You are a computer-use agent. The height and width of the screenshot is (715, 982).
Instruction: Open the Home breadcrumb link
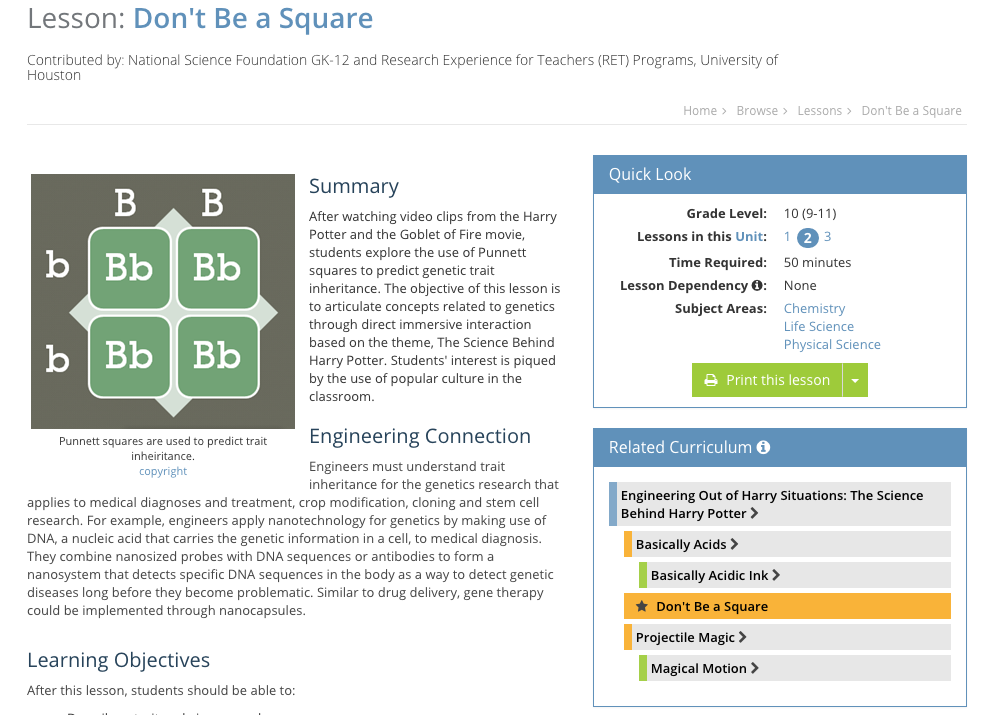tap(700, 110)
